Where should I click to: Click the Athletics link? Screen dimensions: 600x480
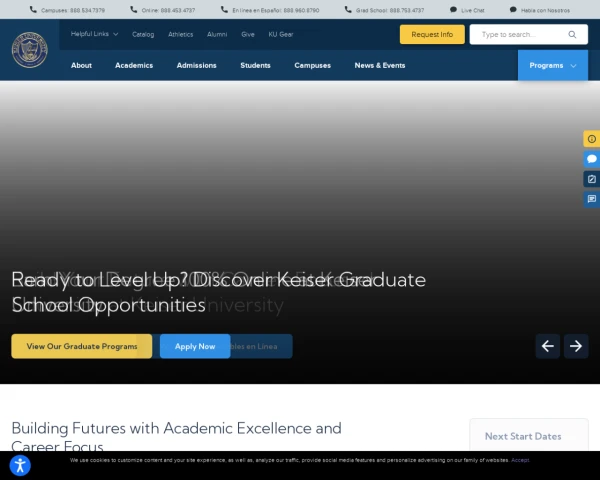[x=181, y=34]
